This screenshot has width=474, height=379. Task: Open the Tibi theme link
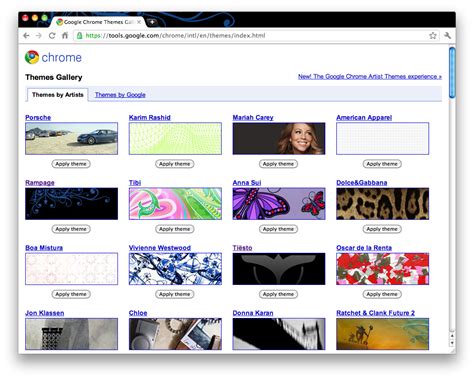(135, 183)
